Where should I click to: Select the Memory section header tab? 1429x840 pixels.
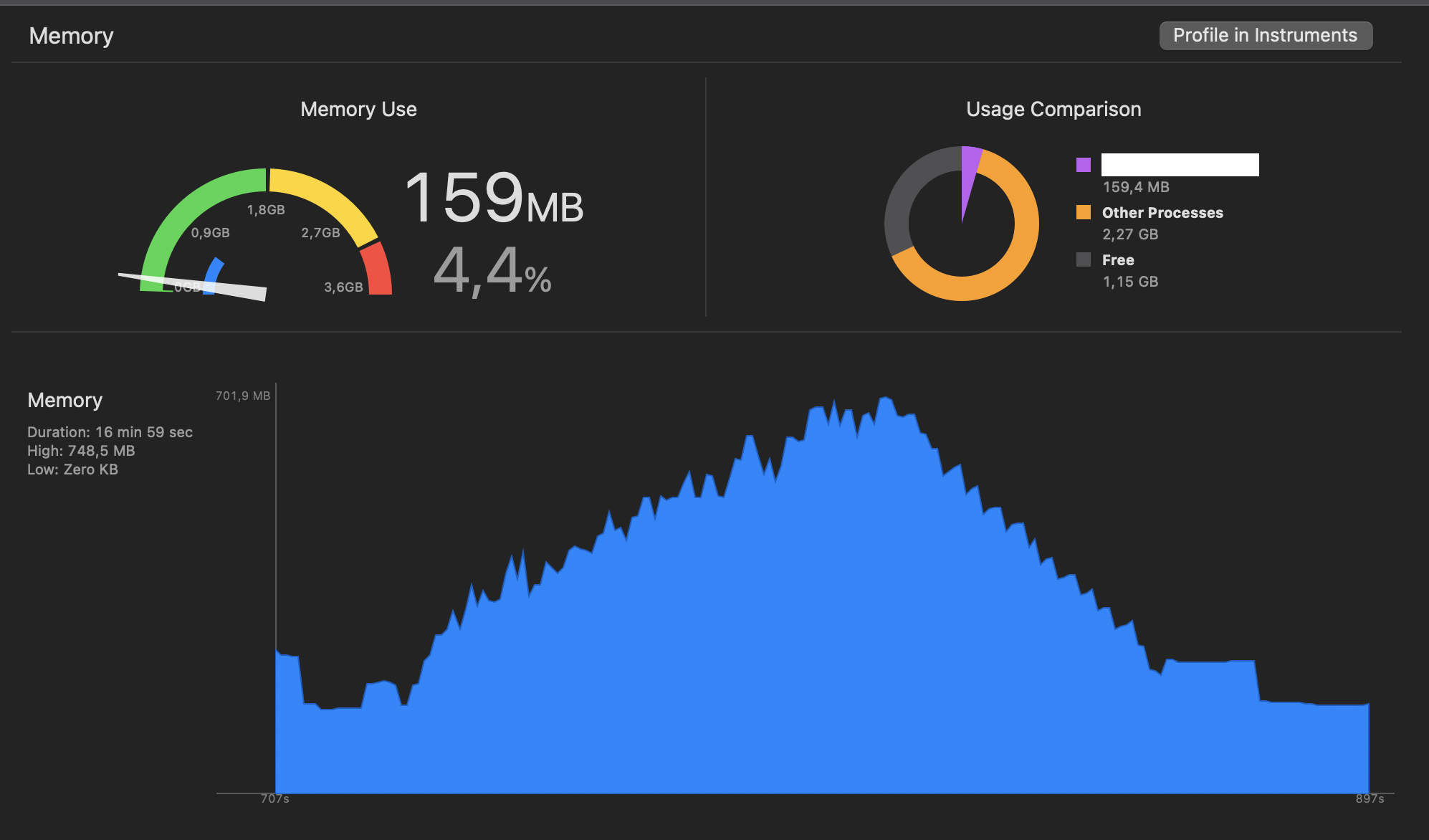(71, 35)
